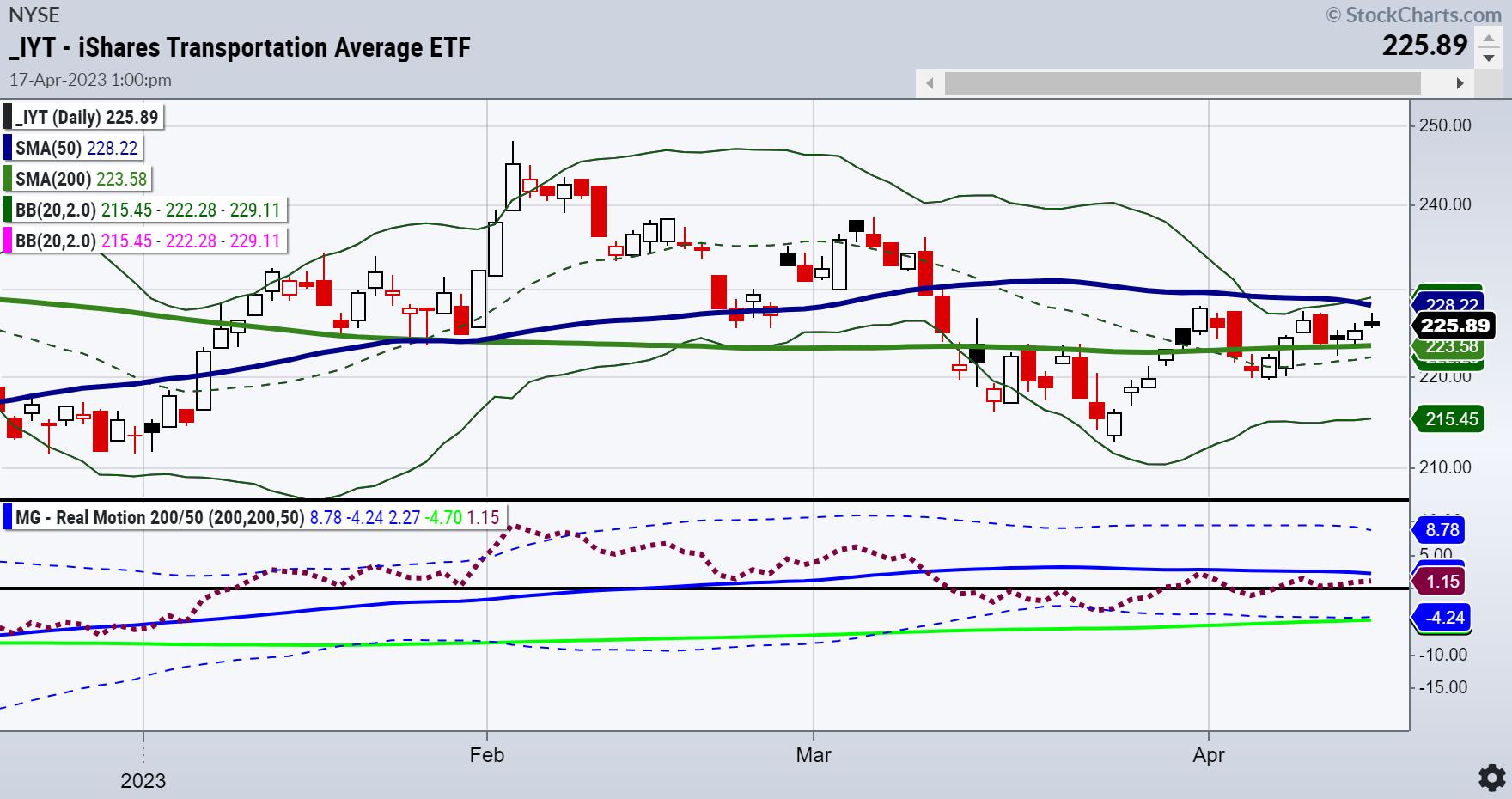Click the up triangle beside the 225.89 price
Viewport: 1512px width, 799px height.
tap(1489, 40)
